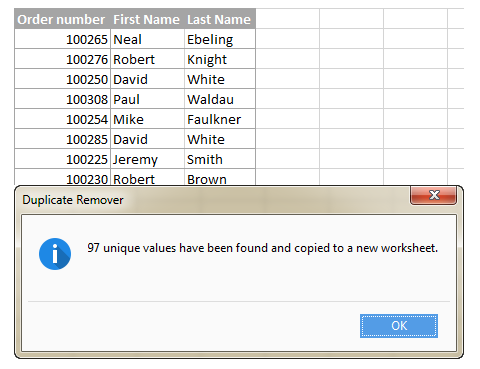Select the cell containing order 100250
The width and height of the screenshot is (480, 369).
62,79
